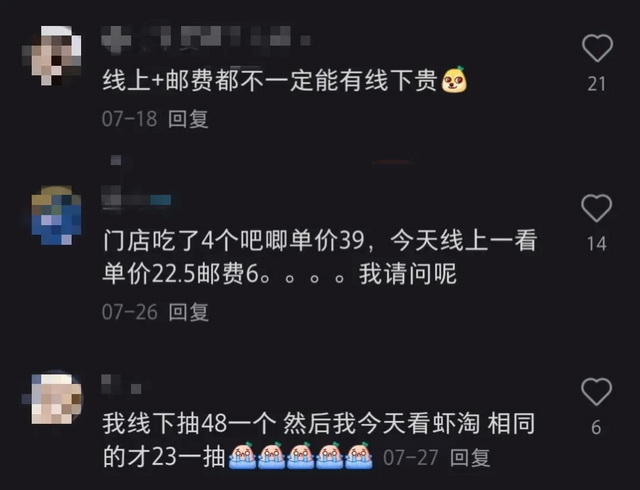Open first commenter's pixelated avatar
The width and height of the screenshot is (640, 490).
pyautogui.click(x=53, y=55)
